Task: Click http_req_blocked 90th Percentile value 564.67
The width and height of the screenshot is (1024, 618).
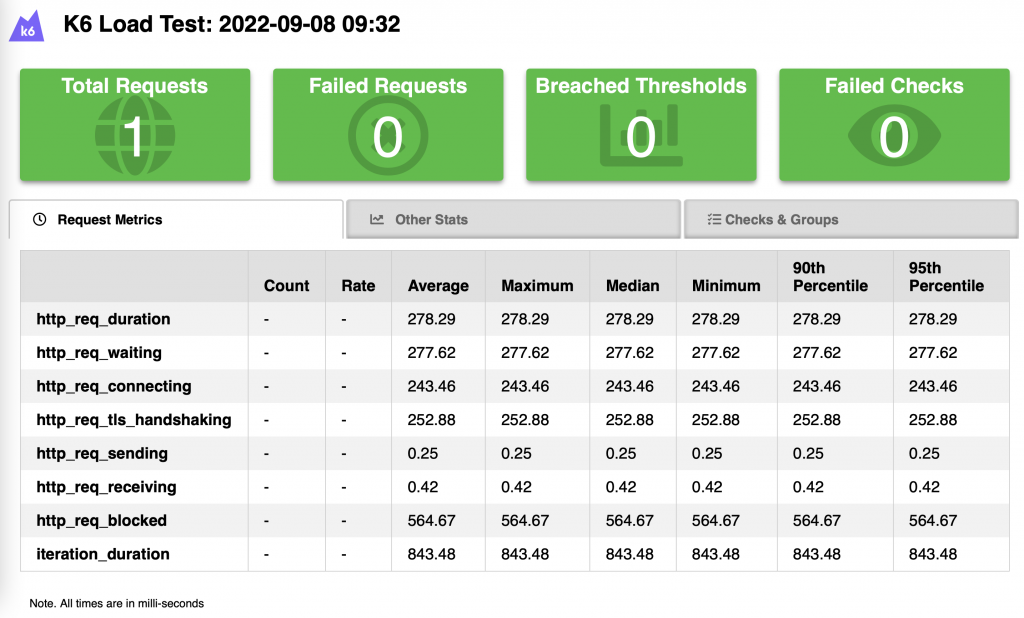Action: pyautogui.click(x=817, y=521)
